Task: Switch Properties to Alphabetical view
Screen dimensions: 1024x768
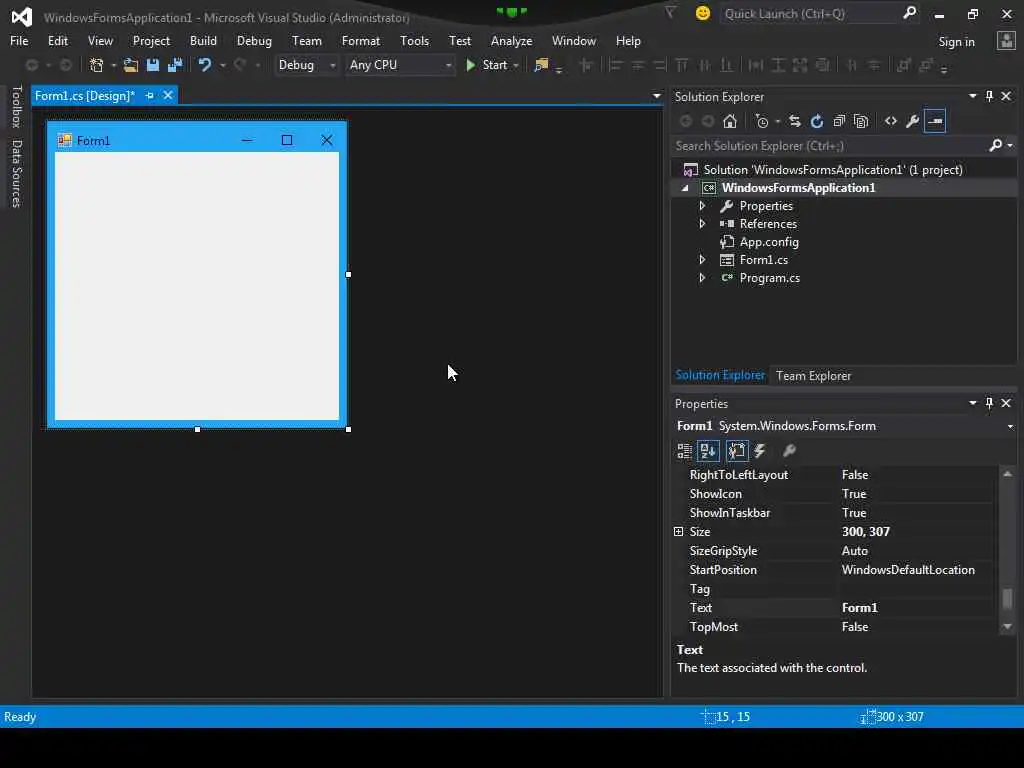Action: coord(709,451)
